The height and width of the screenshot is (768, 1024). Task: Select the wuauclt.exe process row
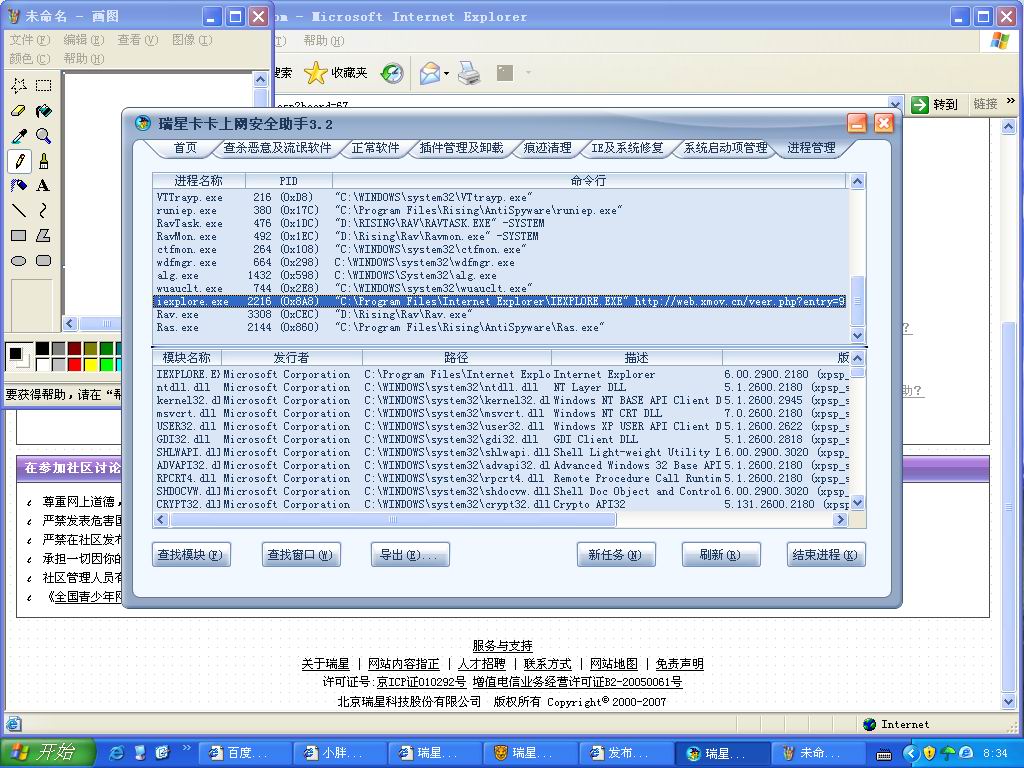pyautogui.click(x=500, y=289)
